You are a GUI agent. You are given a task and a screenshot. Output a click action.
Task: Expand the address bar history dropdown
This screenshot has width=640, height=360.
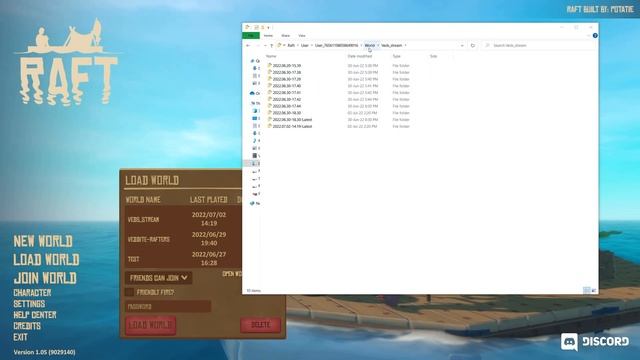462,45
